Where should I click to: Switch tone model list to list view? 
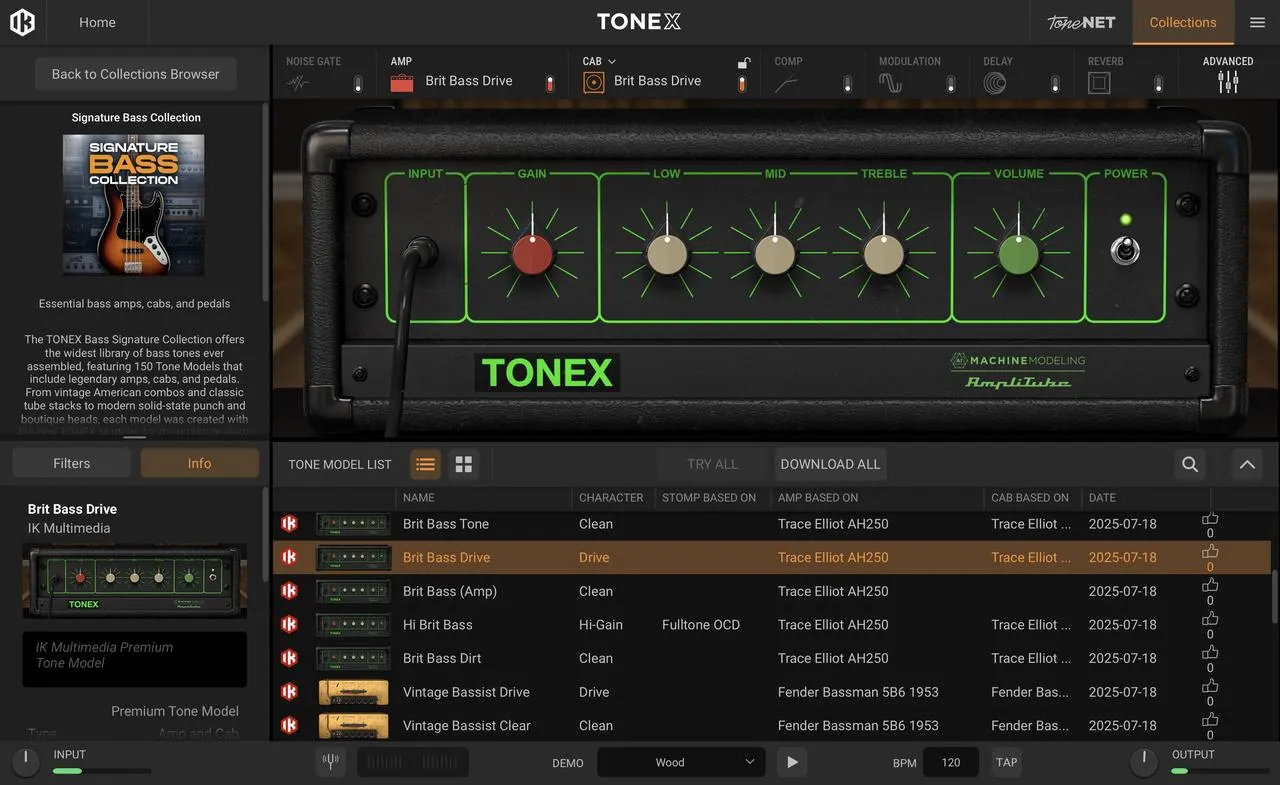click(425, 464)
